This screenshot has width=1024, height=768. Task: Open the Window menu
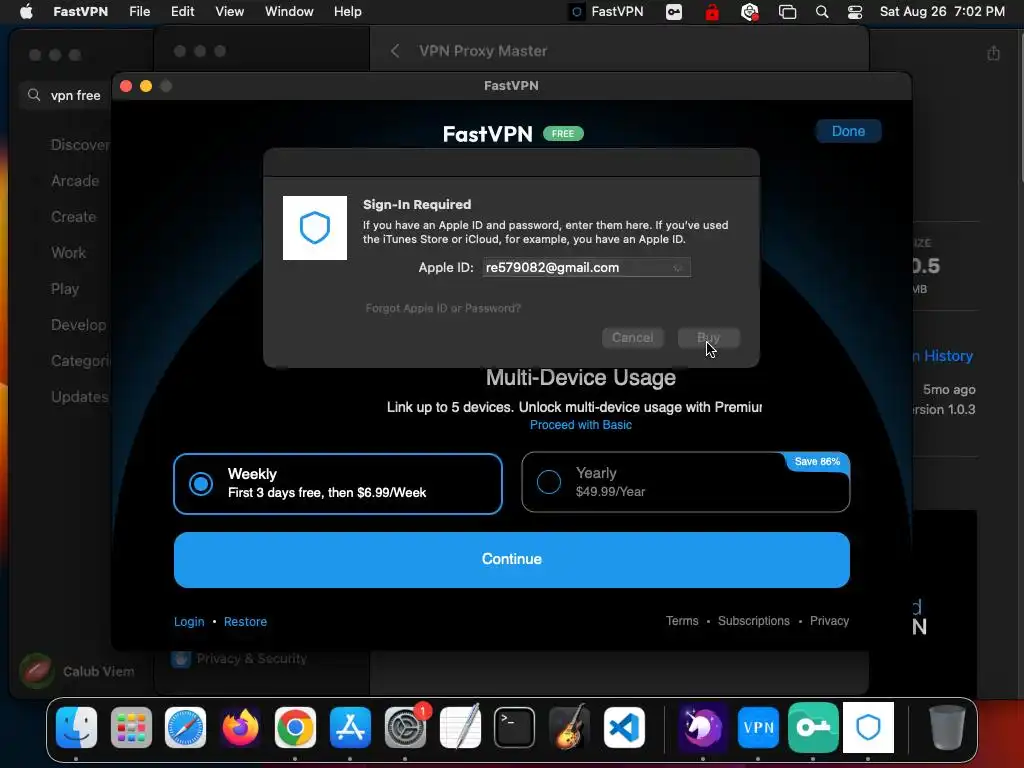pyautogui.click(x=289, y=12)
